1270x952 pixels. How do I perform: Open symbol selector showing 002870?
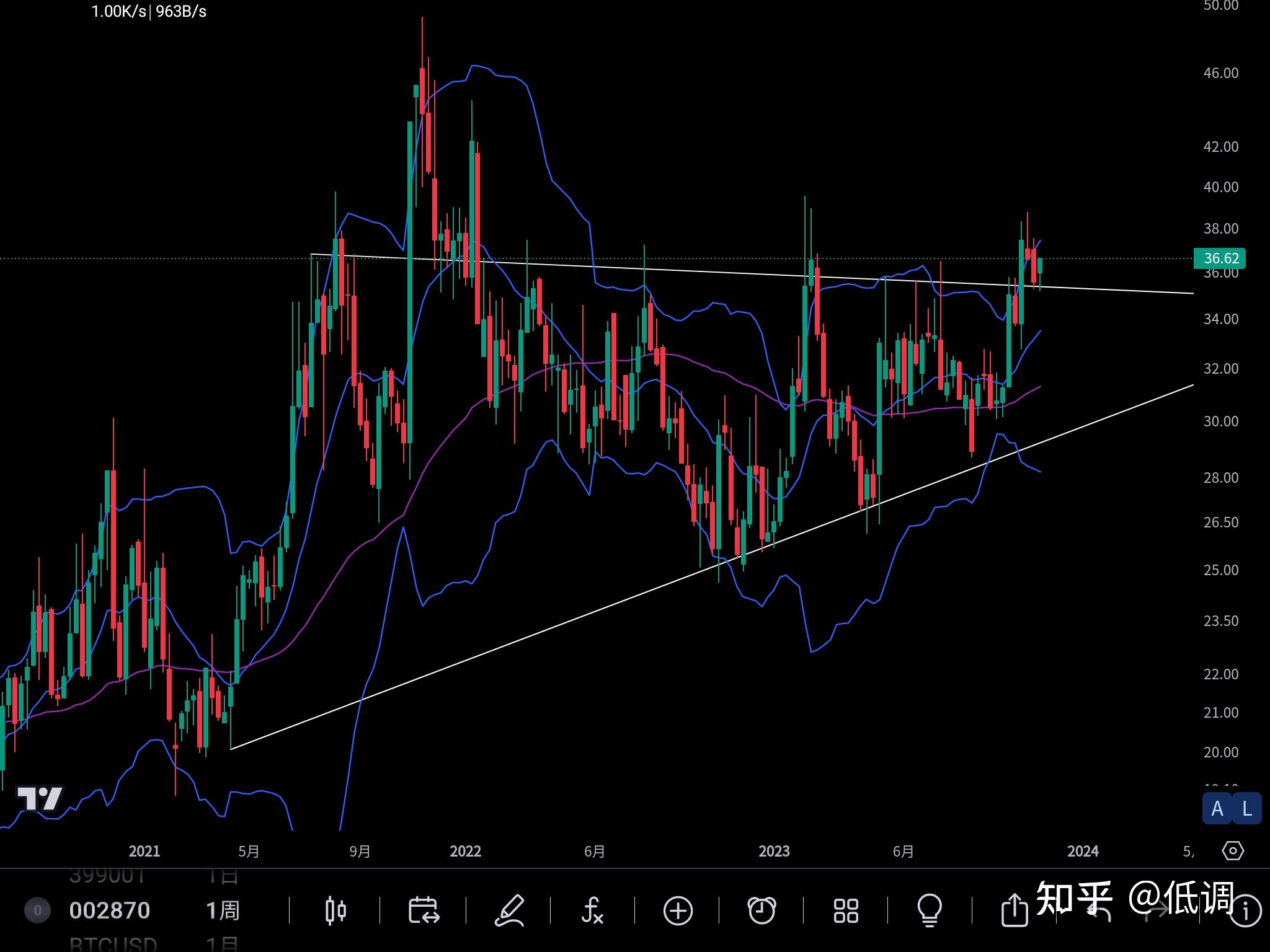pos(110,910)
